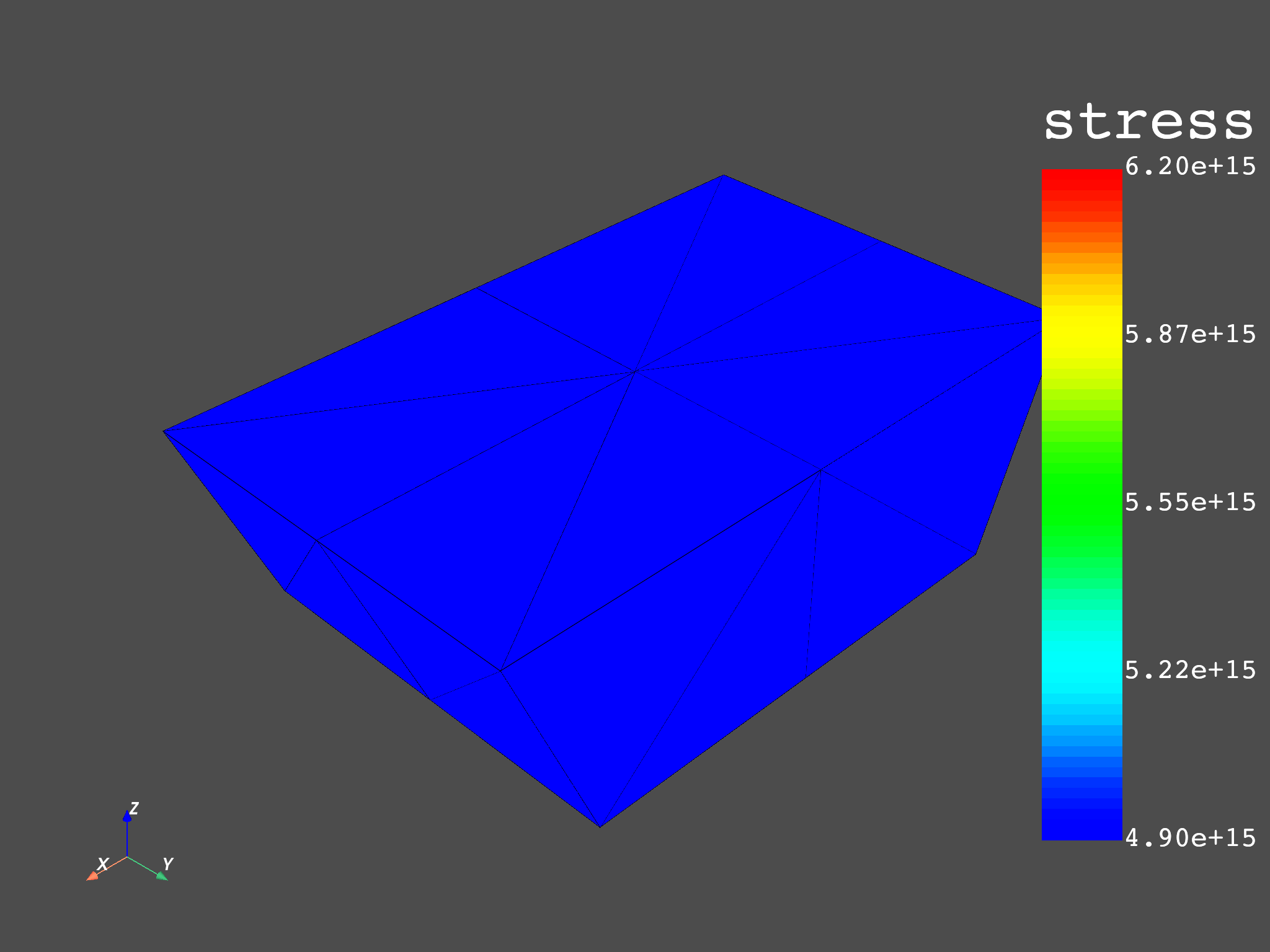Click the 5.87e+15 colorbar label
The image size is (1270, 952).
pyautogui.click(x=1190, y=335)
